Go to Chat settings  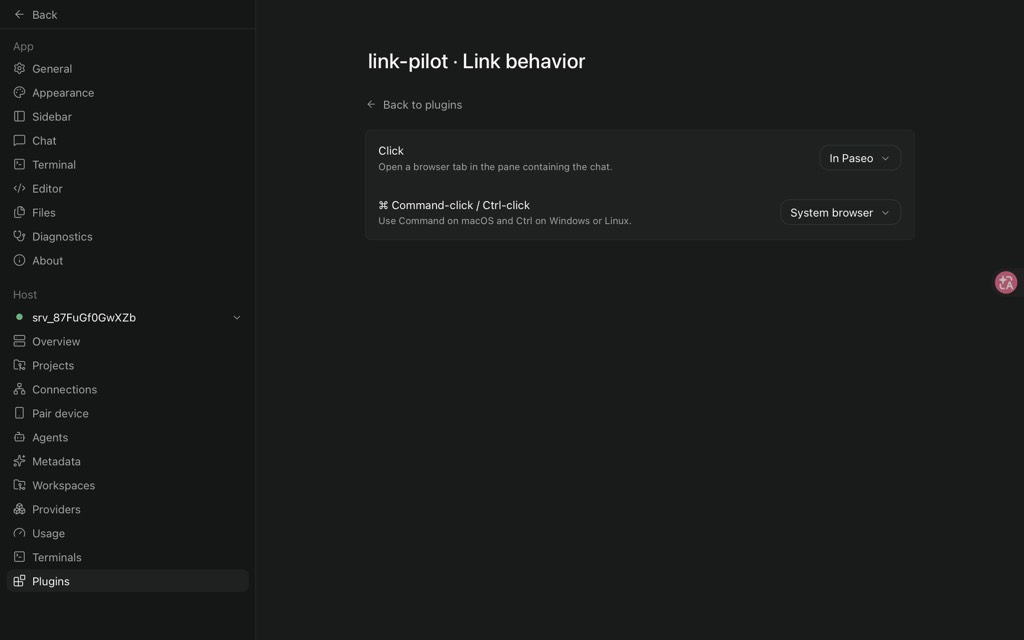pos(127,140)
